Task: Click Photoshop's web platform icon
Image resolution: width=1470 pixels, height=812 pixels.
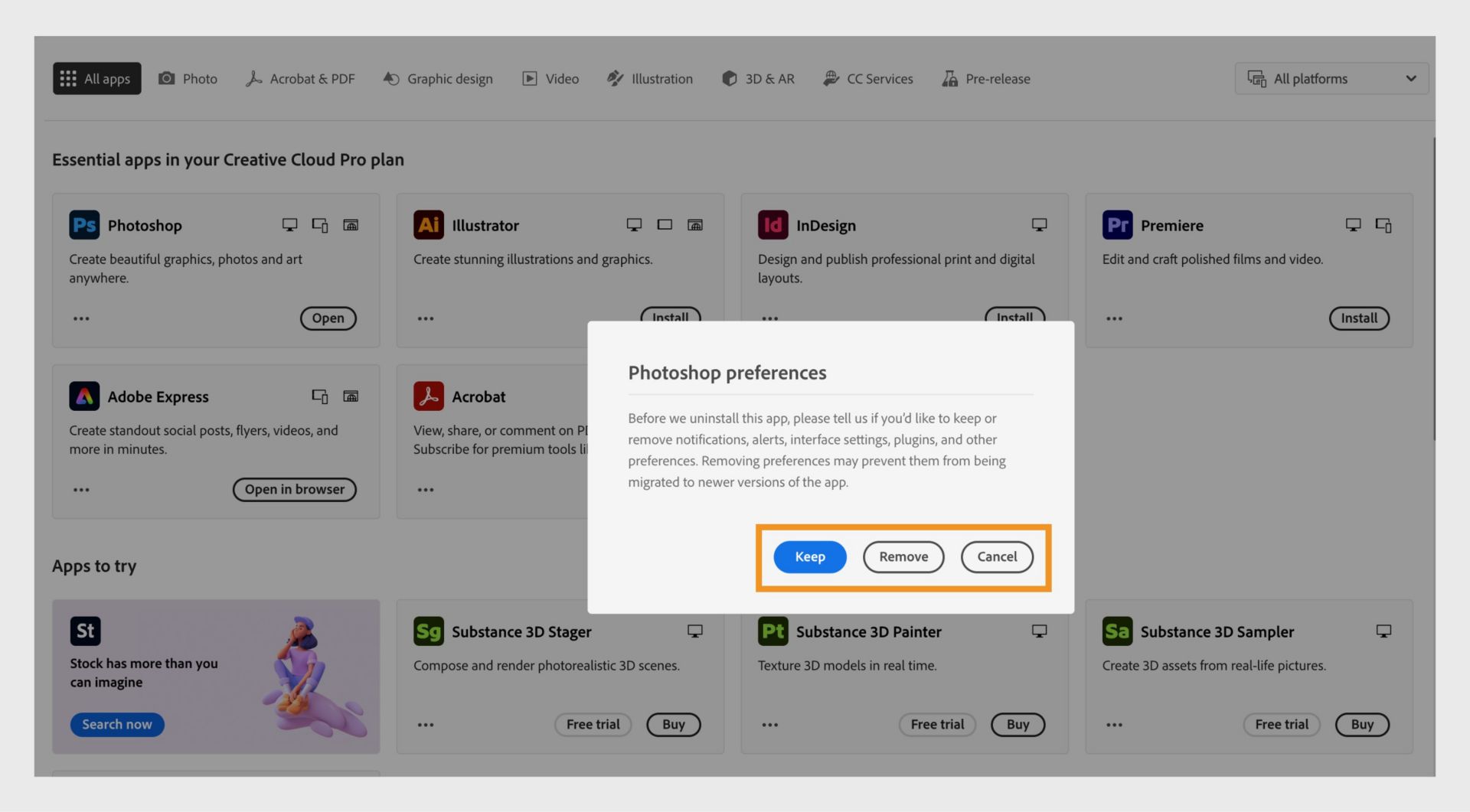Action: pos(351,225)
